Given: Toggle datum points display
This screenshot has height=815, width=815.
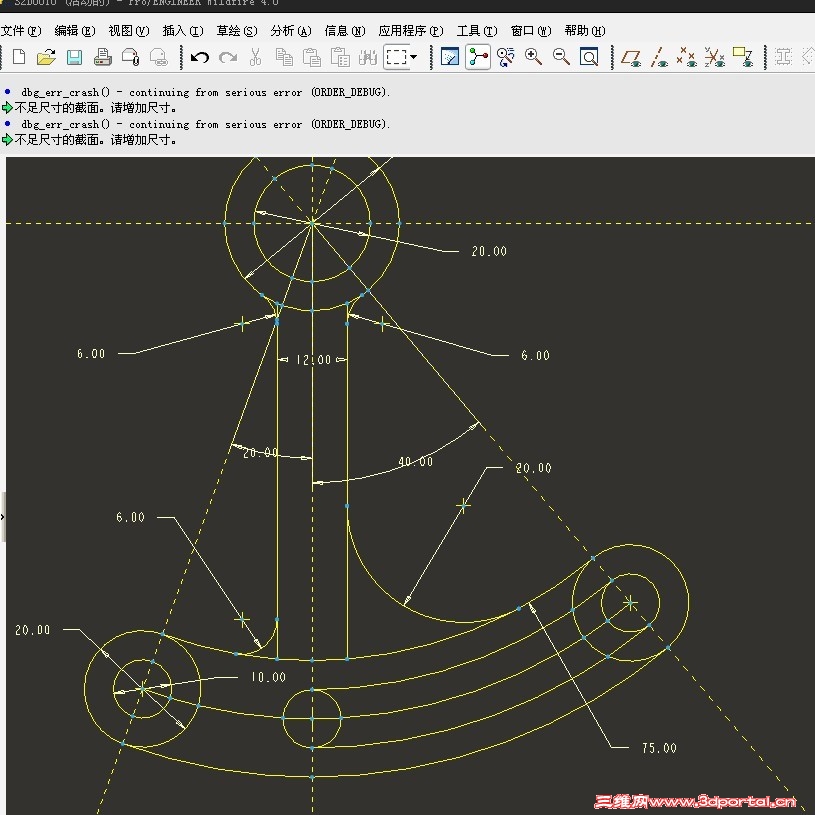Looking at the screenshot, I should pyautogui.click(x=687, y=57).
